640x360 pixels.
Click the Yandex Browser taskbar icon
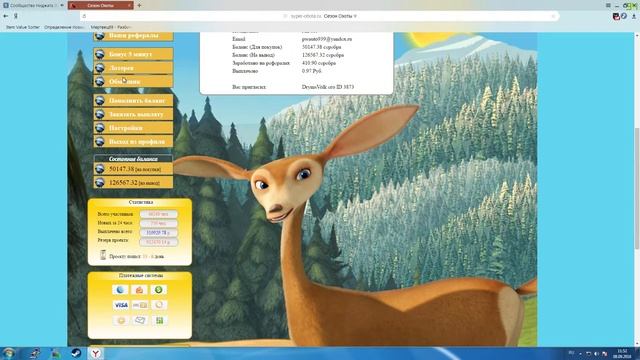(96, 353)
